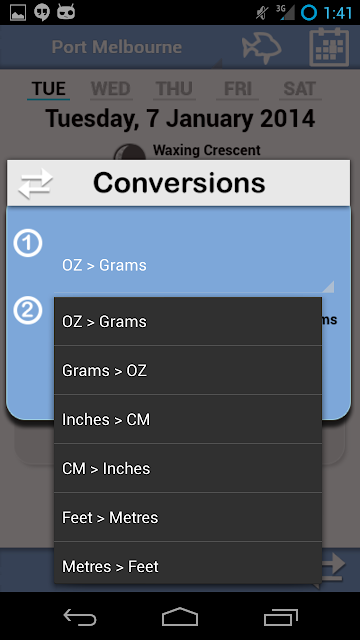Tap the Android back navigation icon
Screen dimensions: 360x640
80,616
